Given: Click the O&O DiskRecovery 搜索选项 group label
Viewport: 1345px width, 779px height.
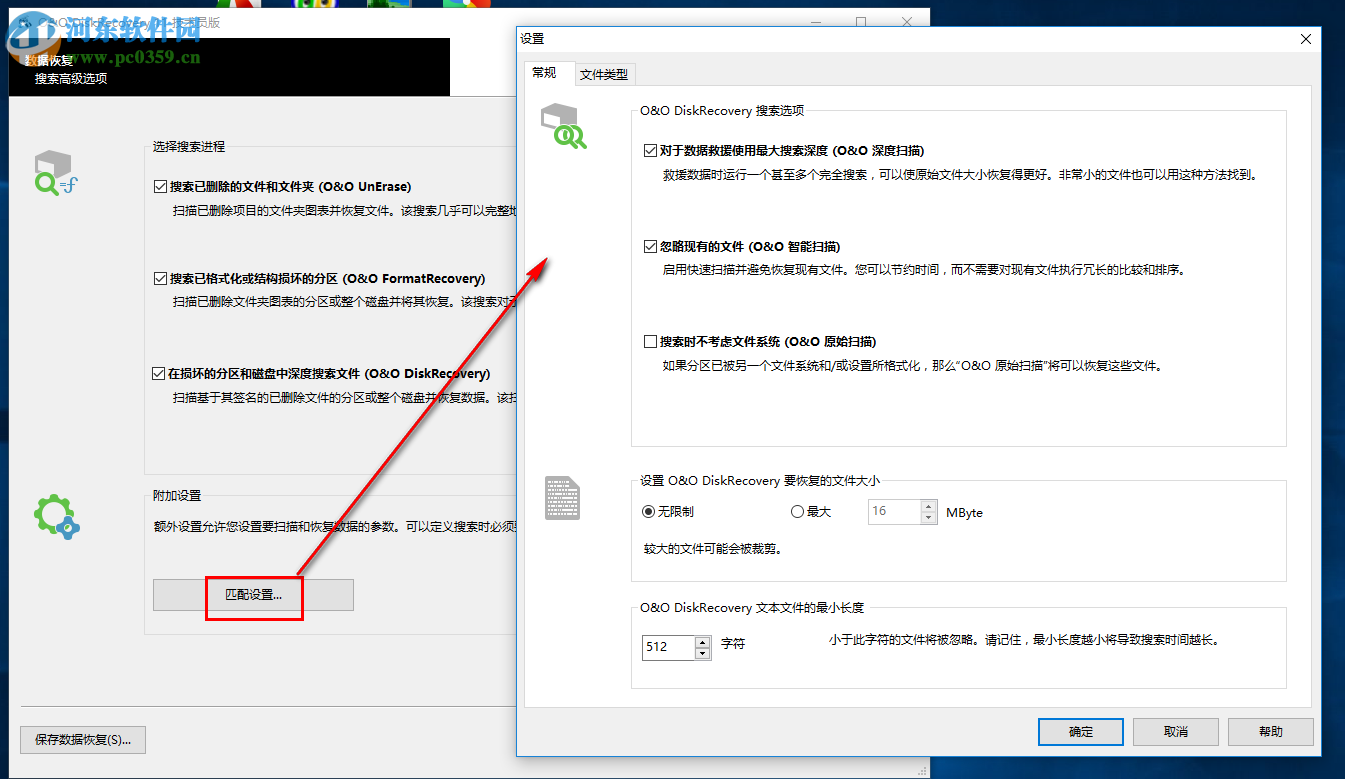Looking at the screenshot, I should pyautogui.click(x=722, y=111).
